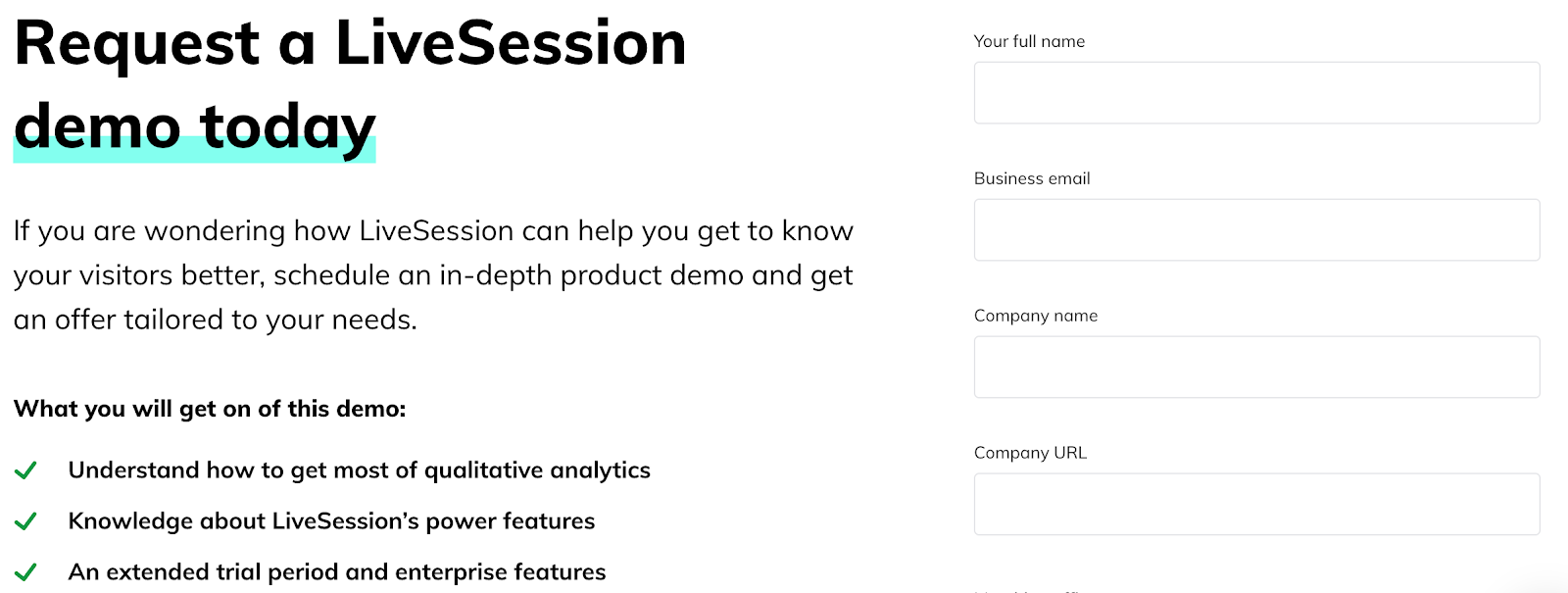This screenshot has height=593, width=1568.
Task: Click the 'Your full name' label
Action: (1028, 41)
